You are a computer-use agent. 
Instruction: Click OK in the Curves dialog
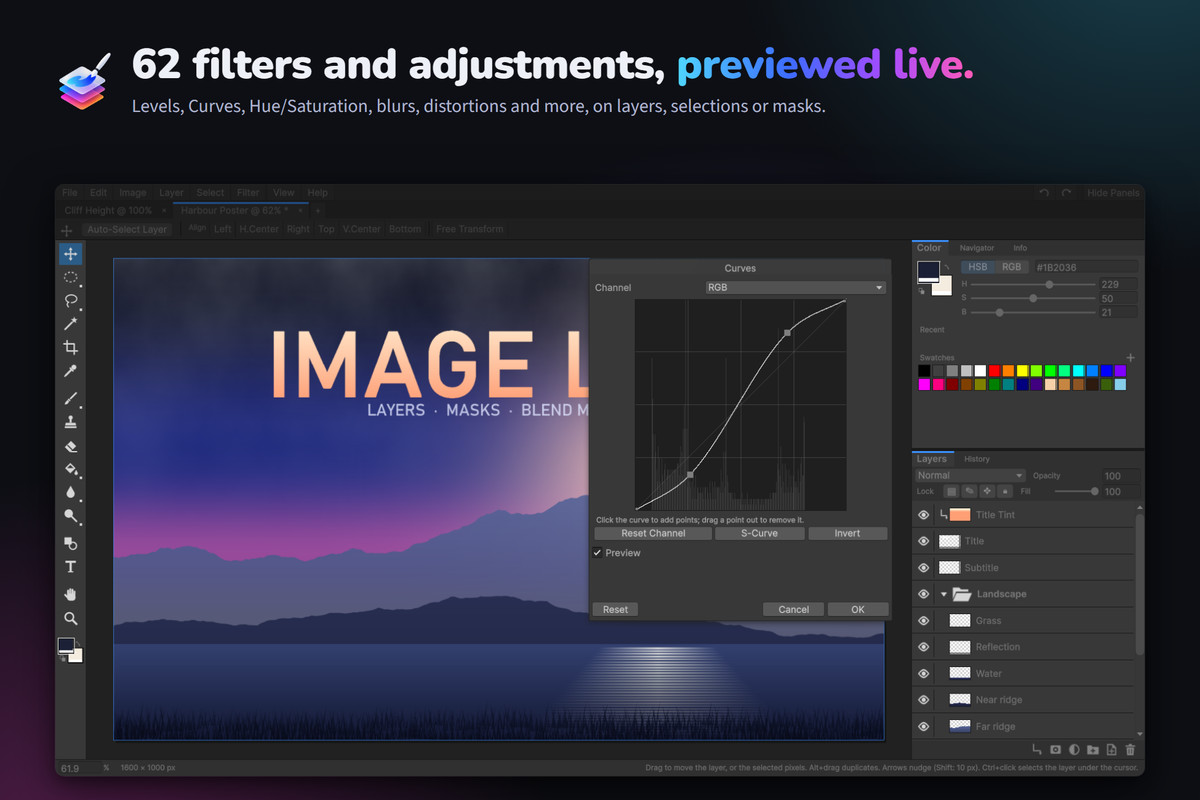pyautogui.click(x=858, y=609)
